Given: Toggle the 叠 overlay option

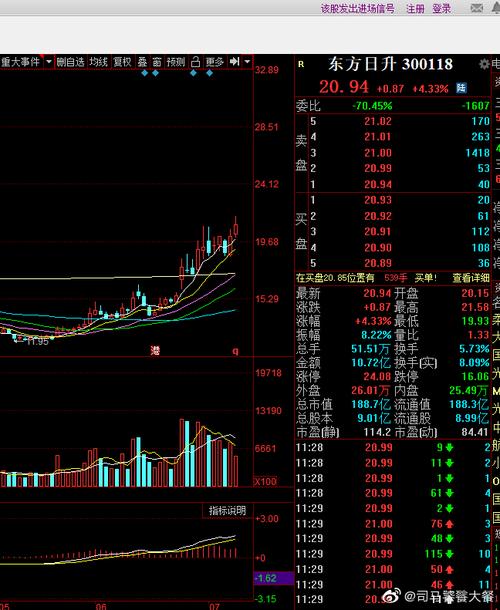Looking at the screenshot, I should coord(142,62).
